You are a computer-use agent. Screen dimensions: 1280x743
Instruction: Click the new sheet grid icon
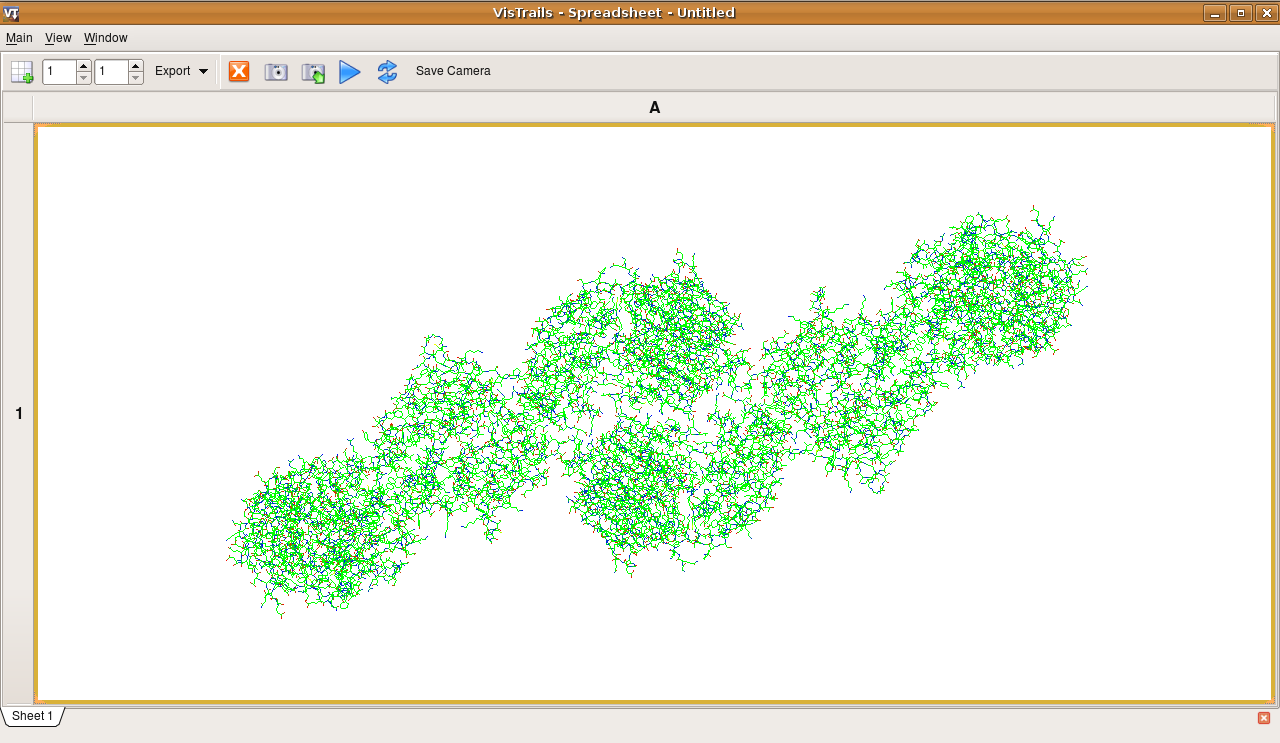22,72
